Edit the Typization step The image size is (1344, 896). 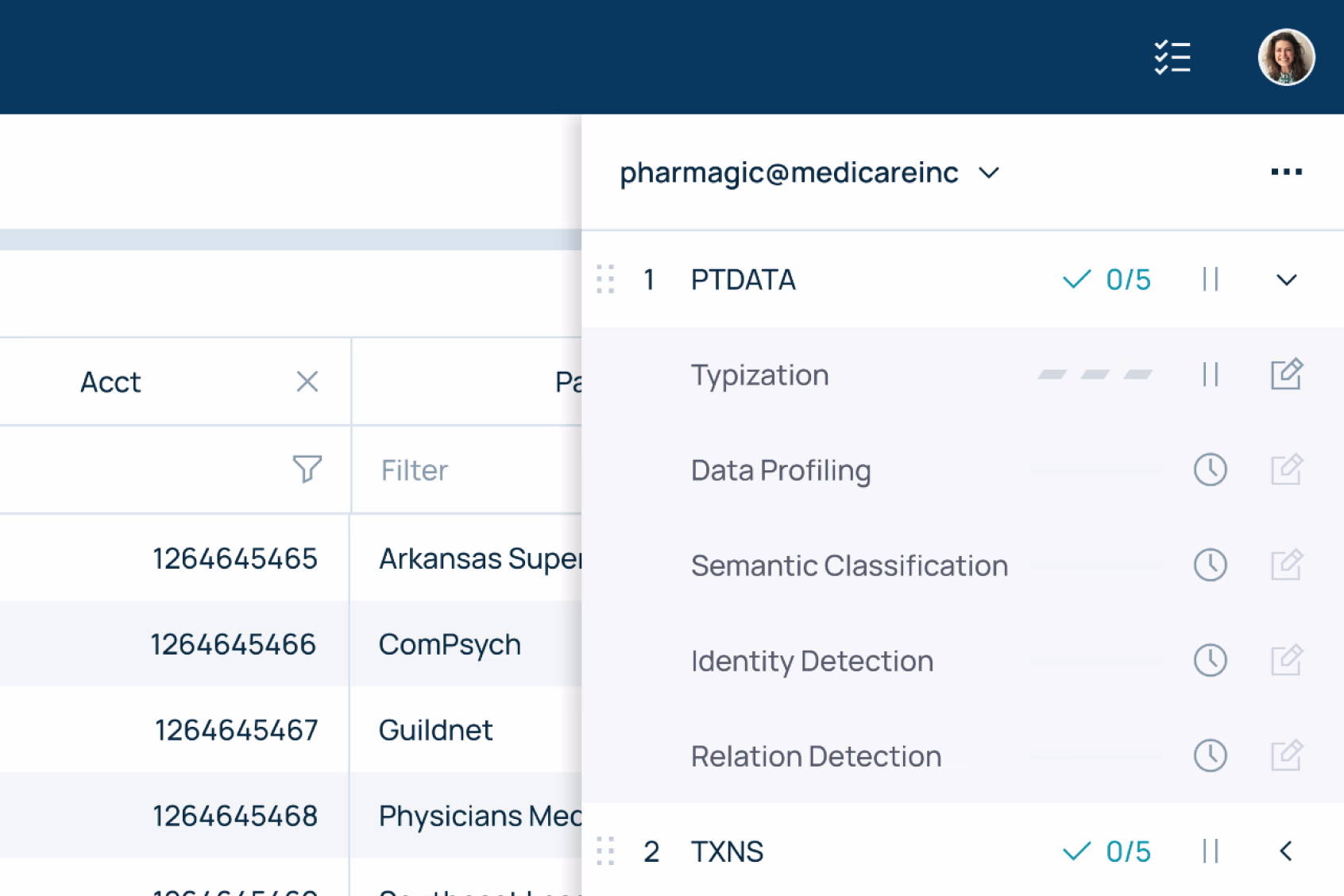(1286, 374)
